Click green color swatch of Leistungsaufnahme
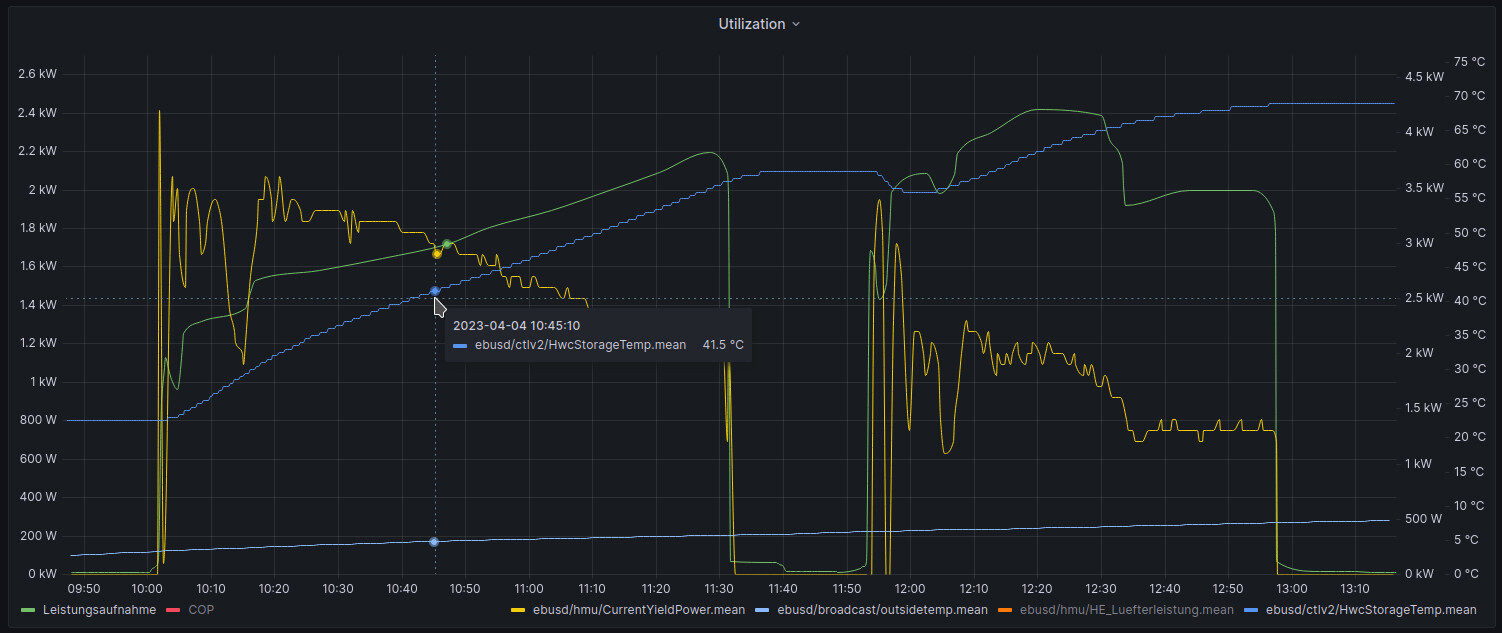 [27, 610]
